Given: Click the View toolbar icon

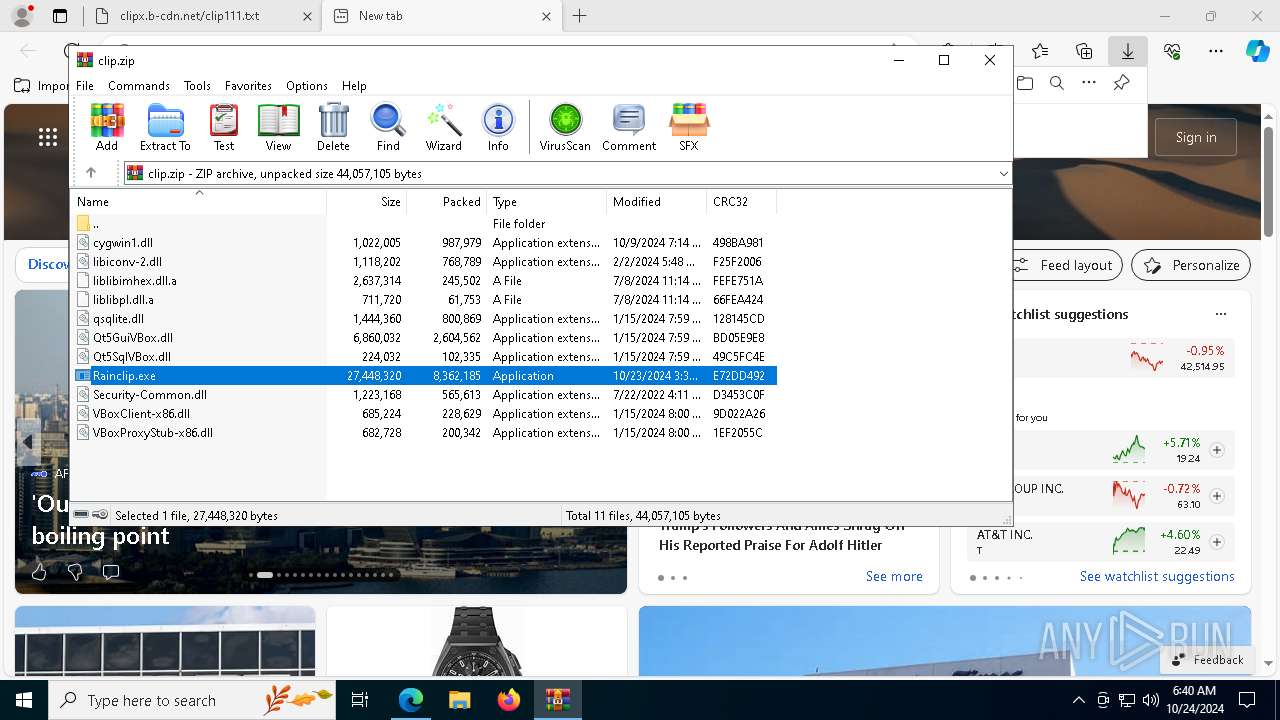Looking at the screenshot, I should (x=278, y=127).
